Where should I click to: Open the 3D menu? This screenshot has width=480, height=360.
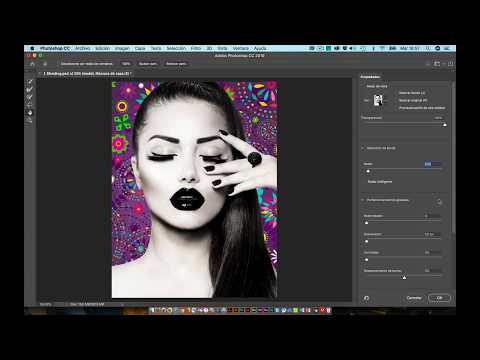pos(209,48)
